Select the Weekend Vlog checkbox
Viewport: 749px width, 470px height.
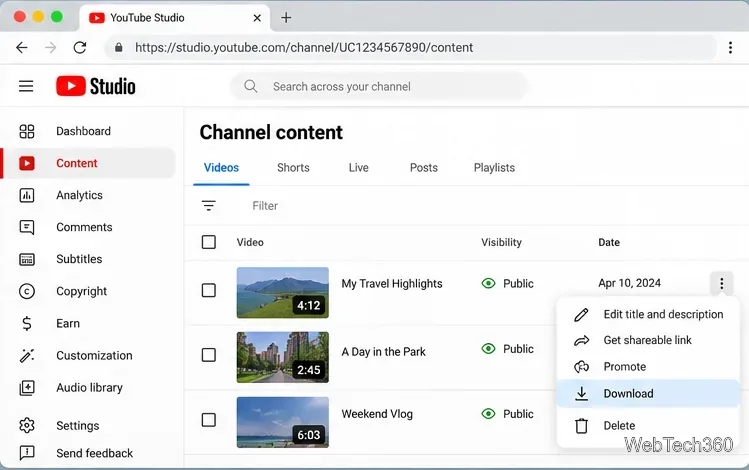point(209,420)
